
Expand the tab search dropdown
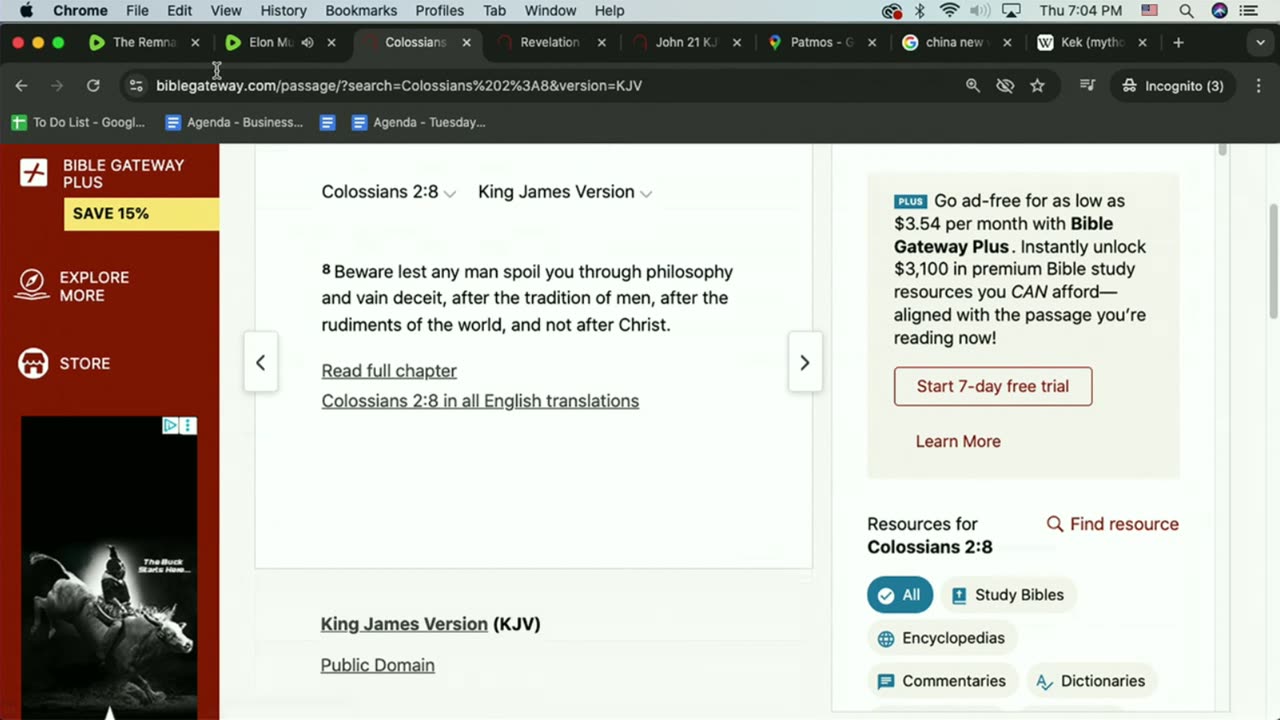click(x=1260, y=43)
